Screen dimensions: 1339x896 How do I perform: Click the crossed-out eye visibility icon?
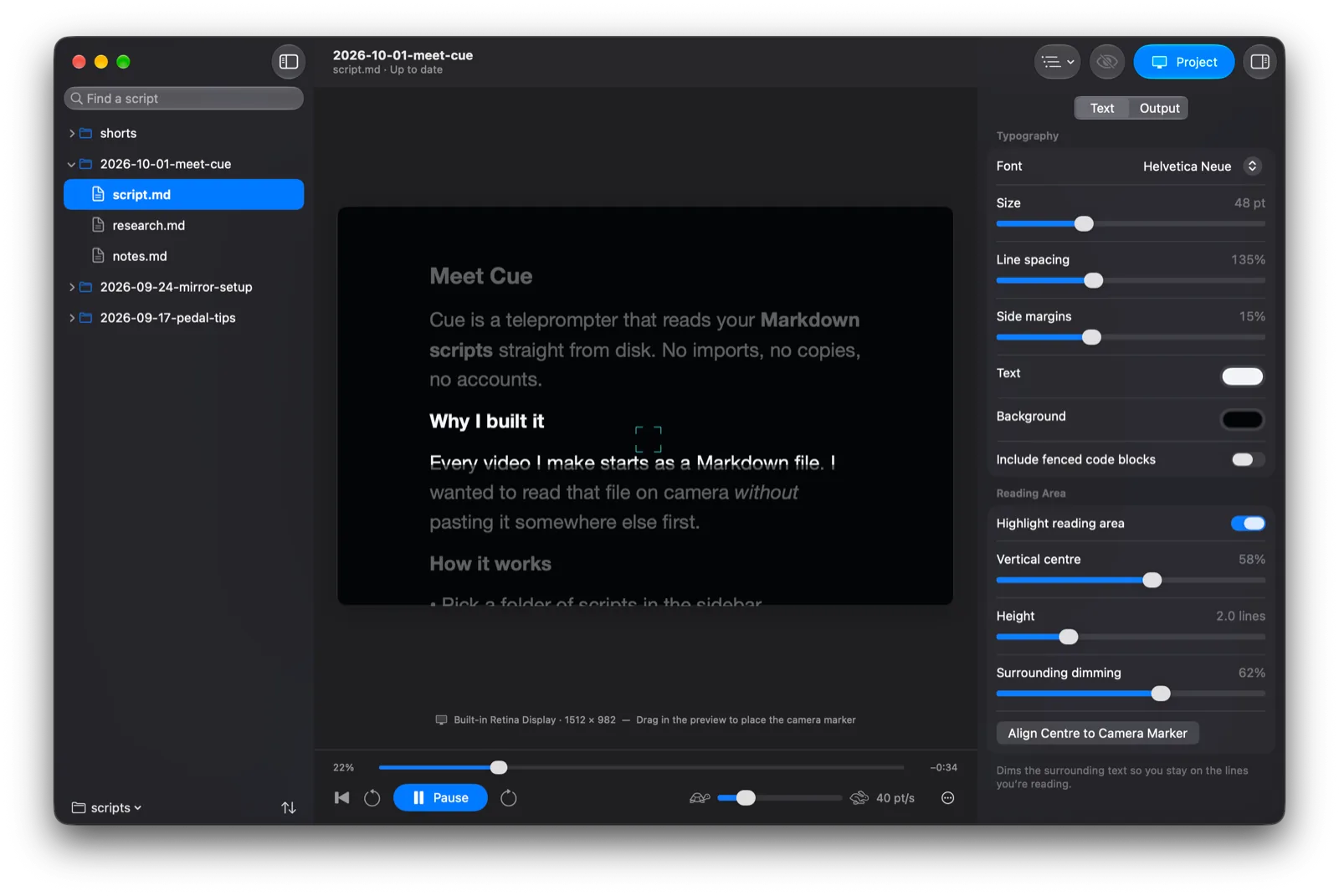(x=1107, y=62)
